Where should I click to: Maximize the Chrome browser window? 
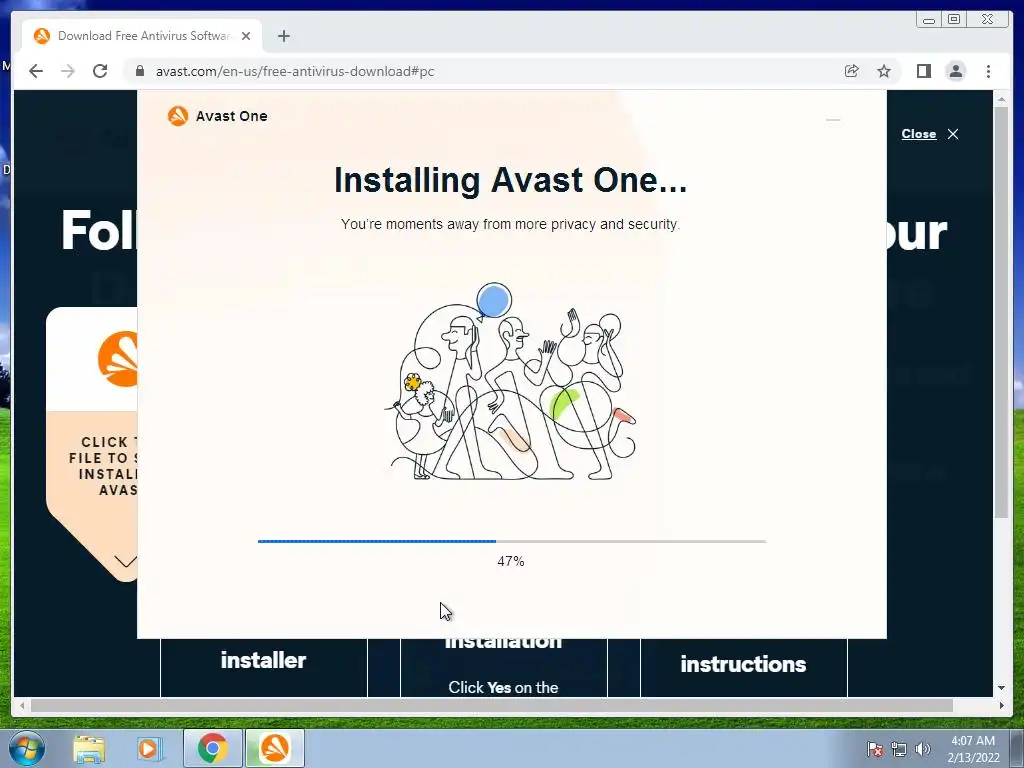pos(954,20)
